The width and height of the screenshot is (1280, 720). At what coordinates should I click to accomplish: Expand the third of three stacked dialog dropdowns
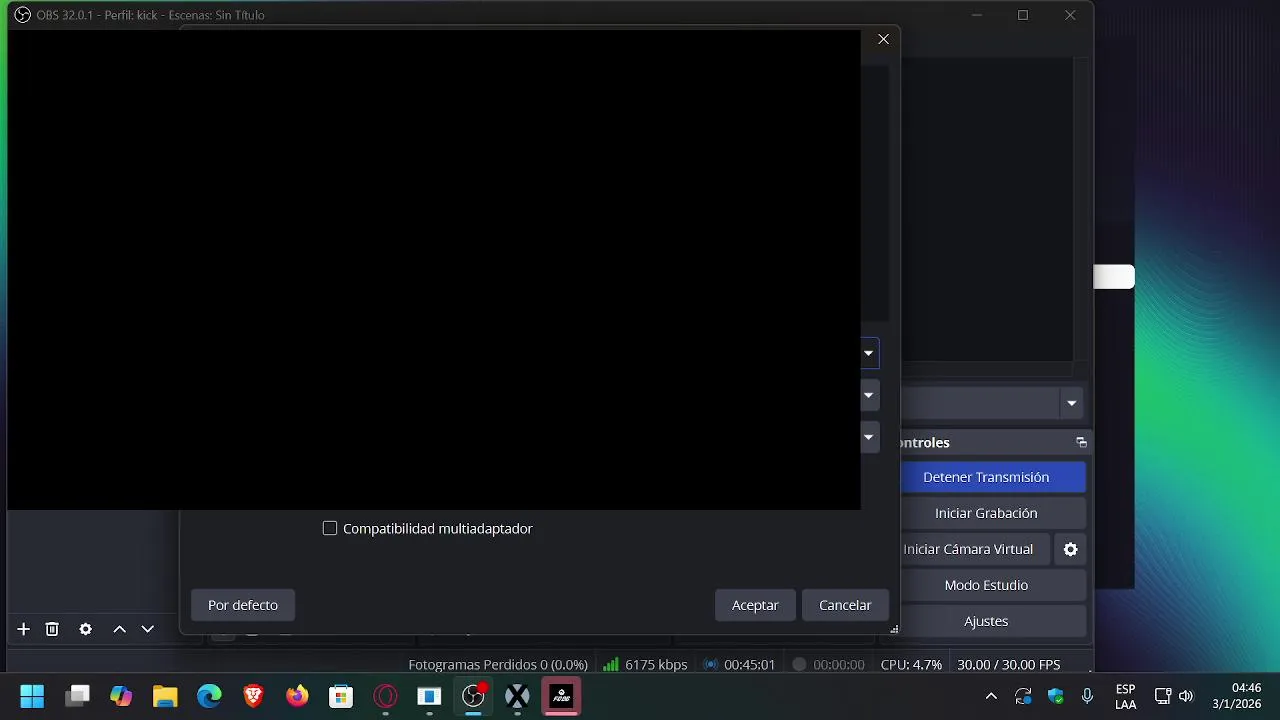(868, 437)
